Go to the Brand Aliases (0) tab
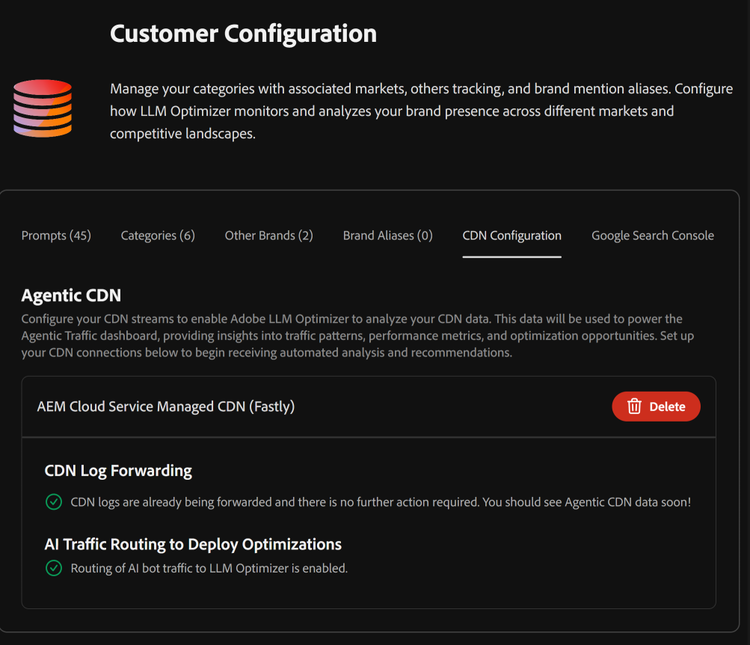 387,235
